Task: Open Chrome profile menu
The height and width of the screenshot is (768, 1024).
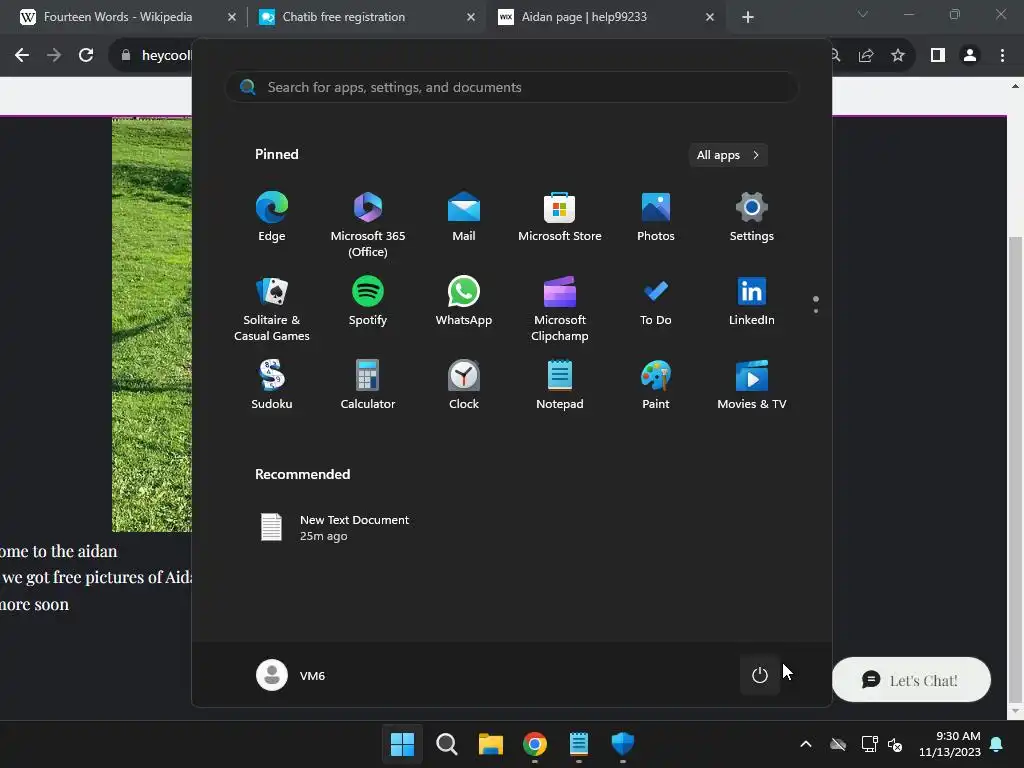Action: pyautogui.click(x=970, y=56)
